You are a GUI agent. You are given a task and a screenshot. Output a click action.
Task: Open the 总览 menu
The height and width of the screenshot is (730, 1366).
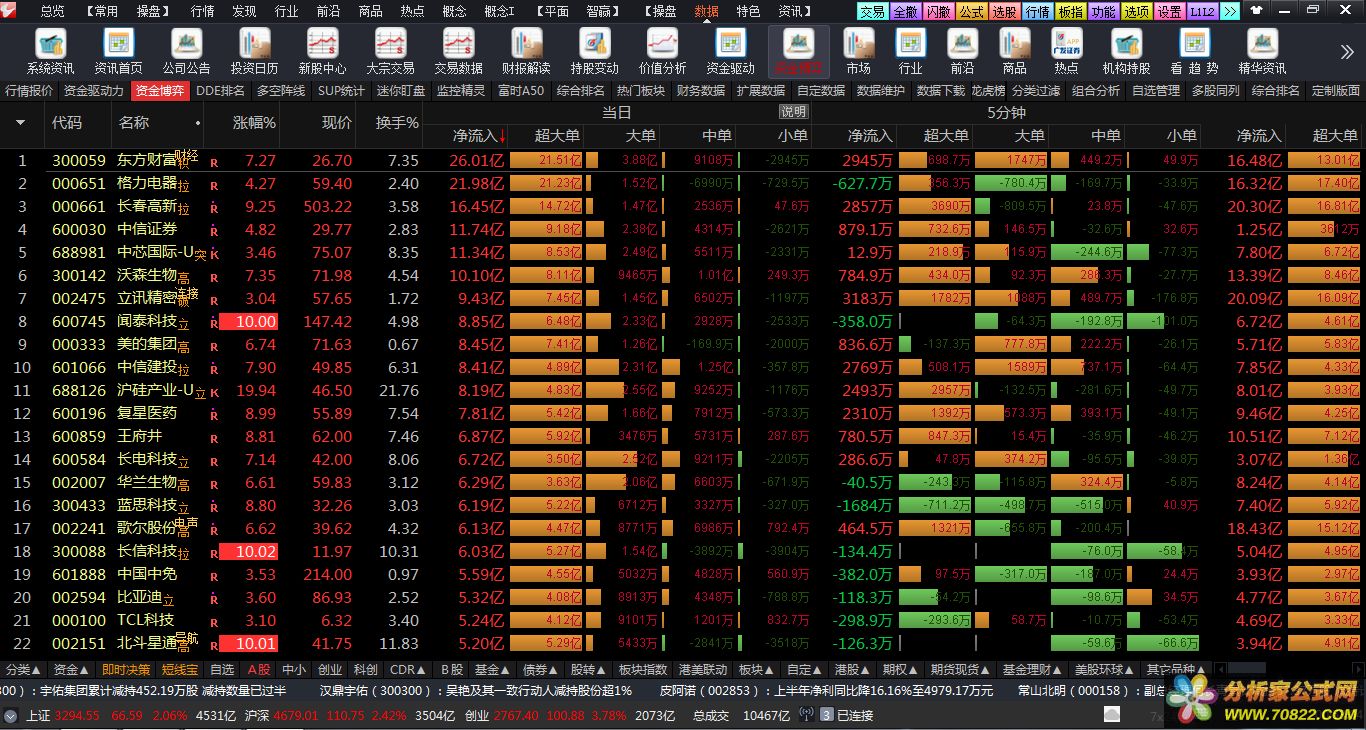[x=52, y=11]
